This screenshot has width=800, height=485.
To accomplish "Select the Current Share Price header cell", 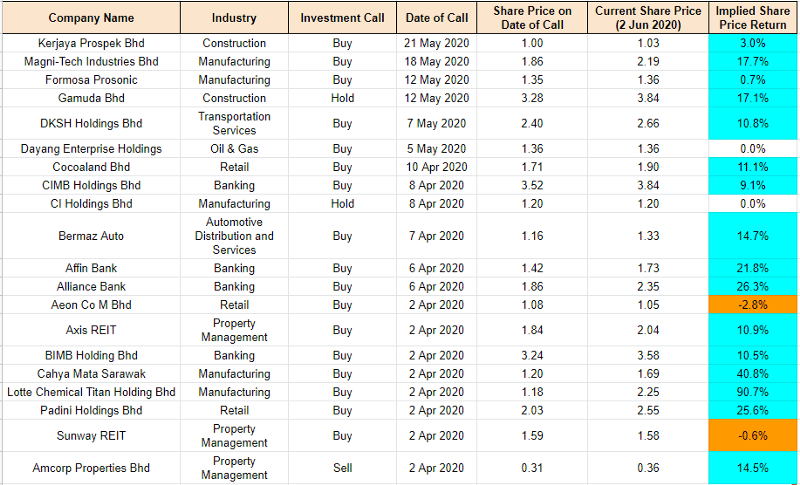I will click(648, 18).
